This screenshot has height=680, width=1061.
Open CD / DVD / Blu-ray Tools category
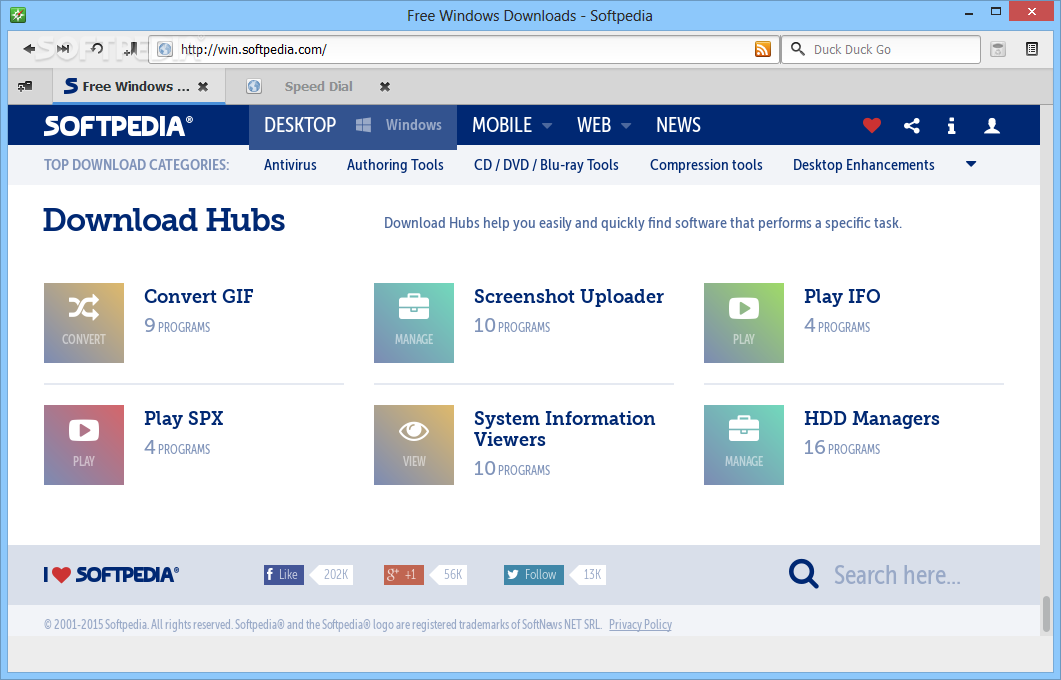pos(546,164)
